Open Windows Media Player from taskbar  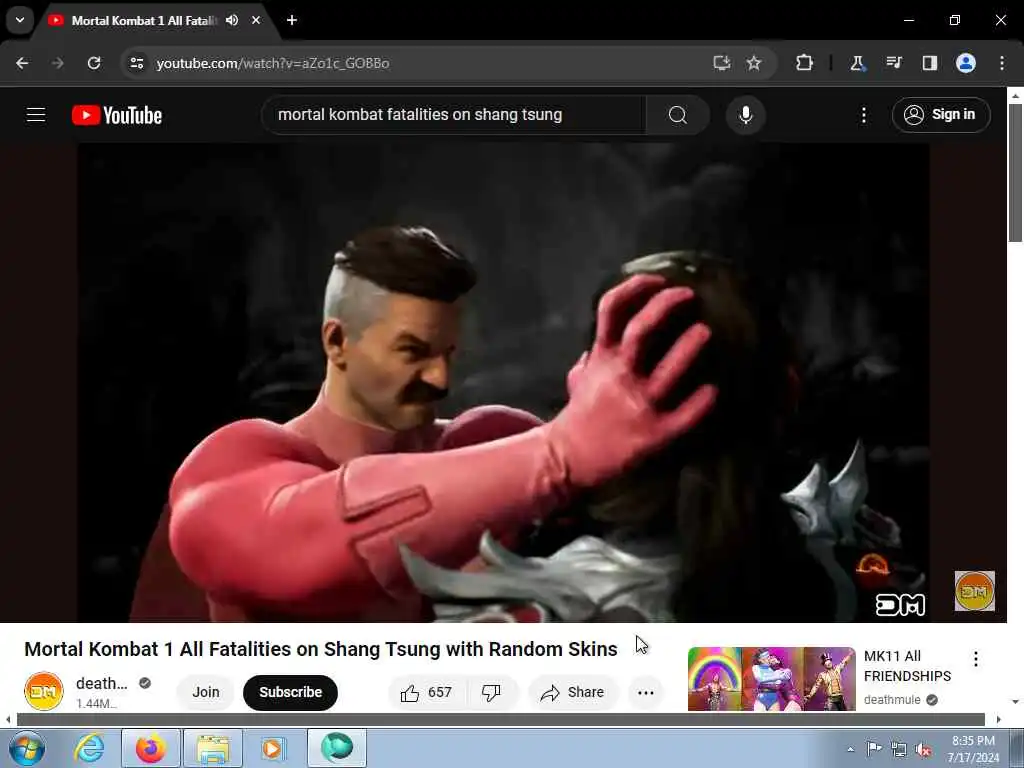[x=274, y=748]
